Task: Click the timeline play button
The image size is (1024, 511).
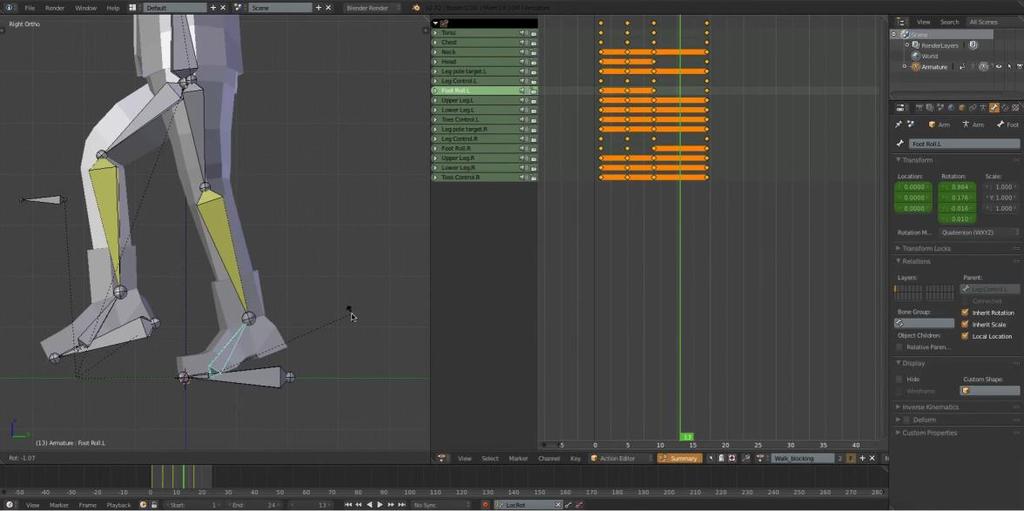Action: click(x=380, y=505)
